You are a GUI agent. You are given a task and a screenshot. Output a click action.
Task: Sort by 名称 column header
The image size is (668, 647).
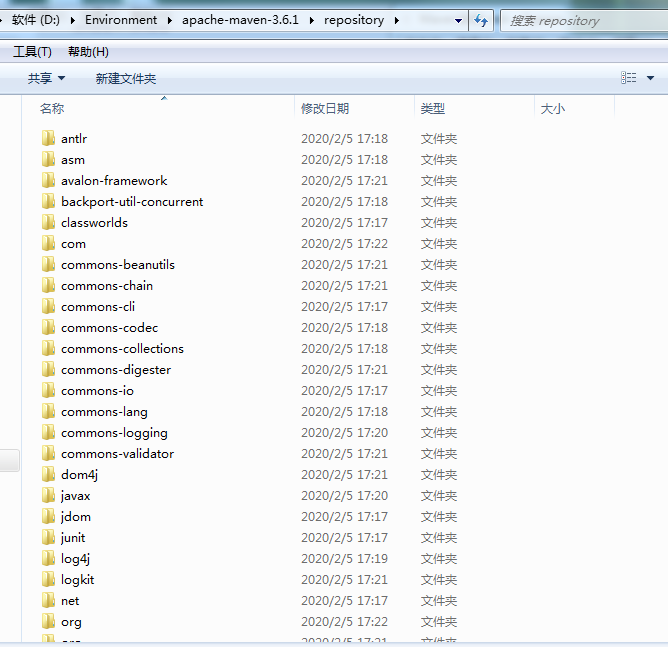[x=52, y=109]
